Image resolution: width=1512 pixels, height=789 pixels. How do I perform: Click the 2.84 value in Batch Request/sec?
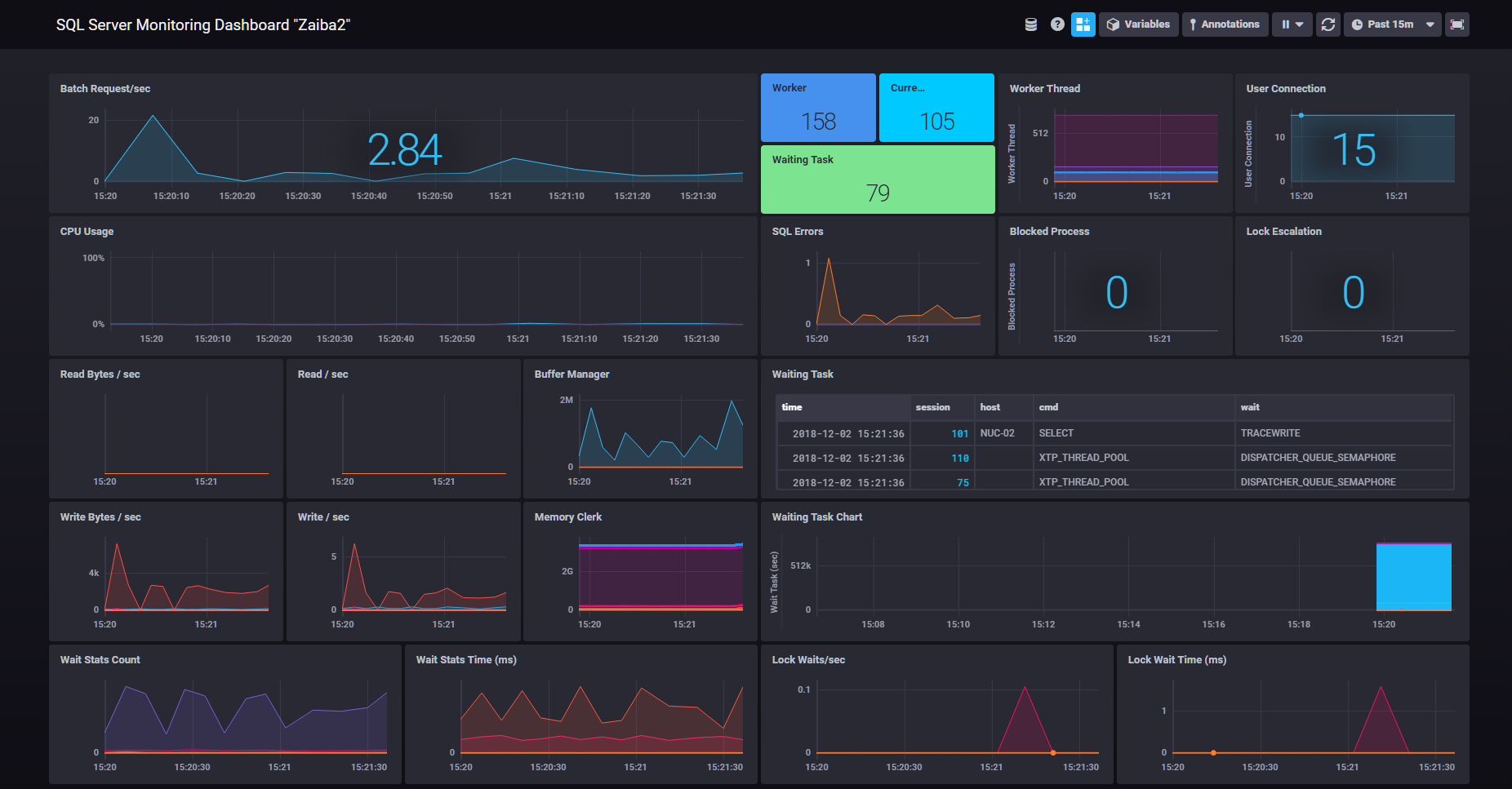[405, 150]
